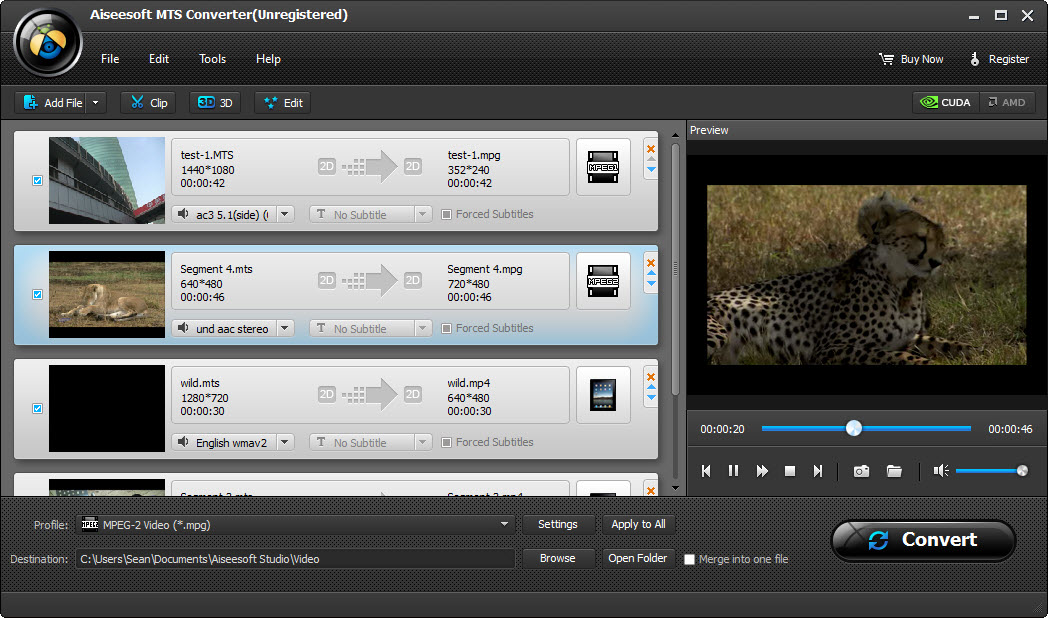Check Merge into one file

690,559
